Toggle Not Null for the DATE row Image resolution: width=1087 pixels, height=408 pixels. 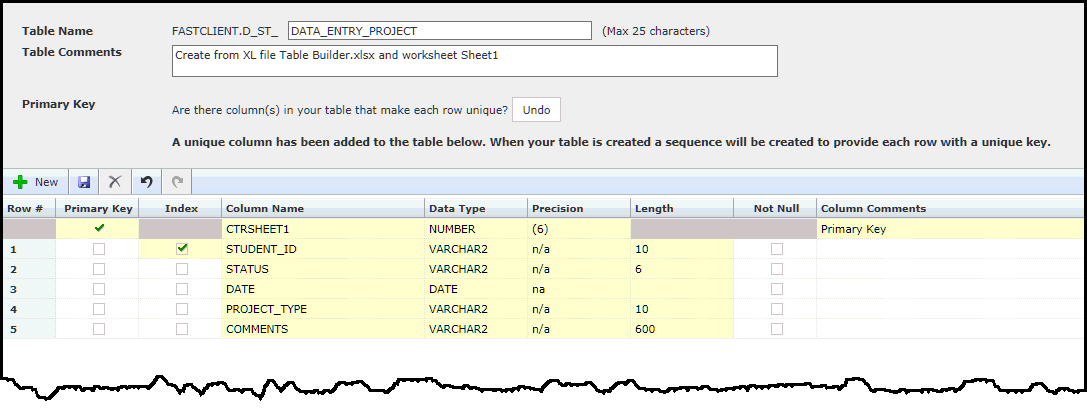776,289
